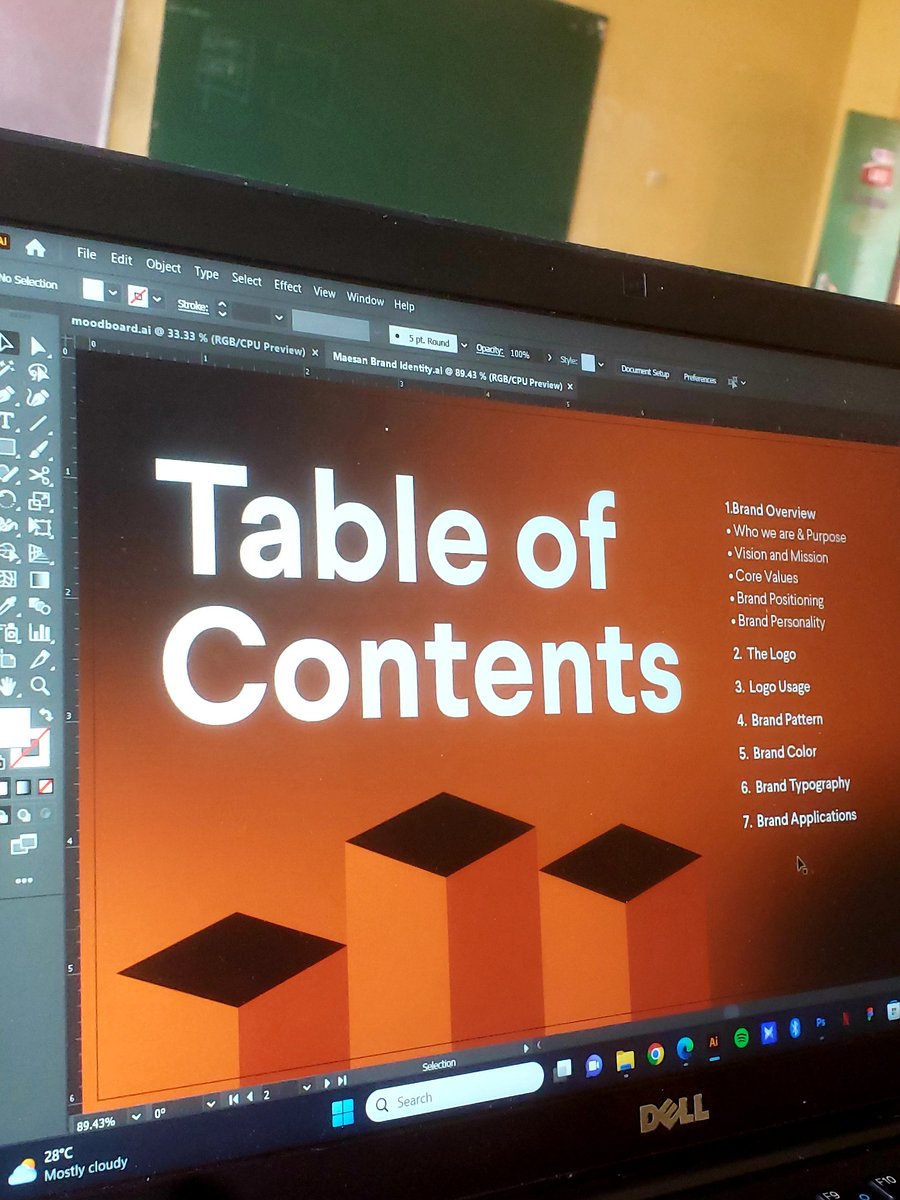The width and height of the screenshot is (900, 1200).
Task: Choose the Scale tool
Action: pos(39,501)
